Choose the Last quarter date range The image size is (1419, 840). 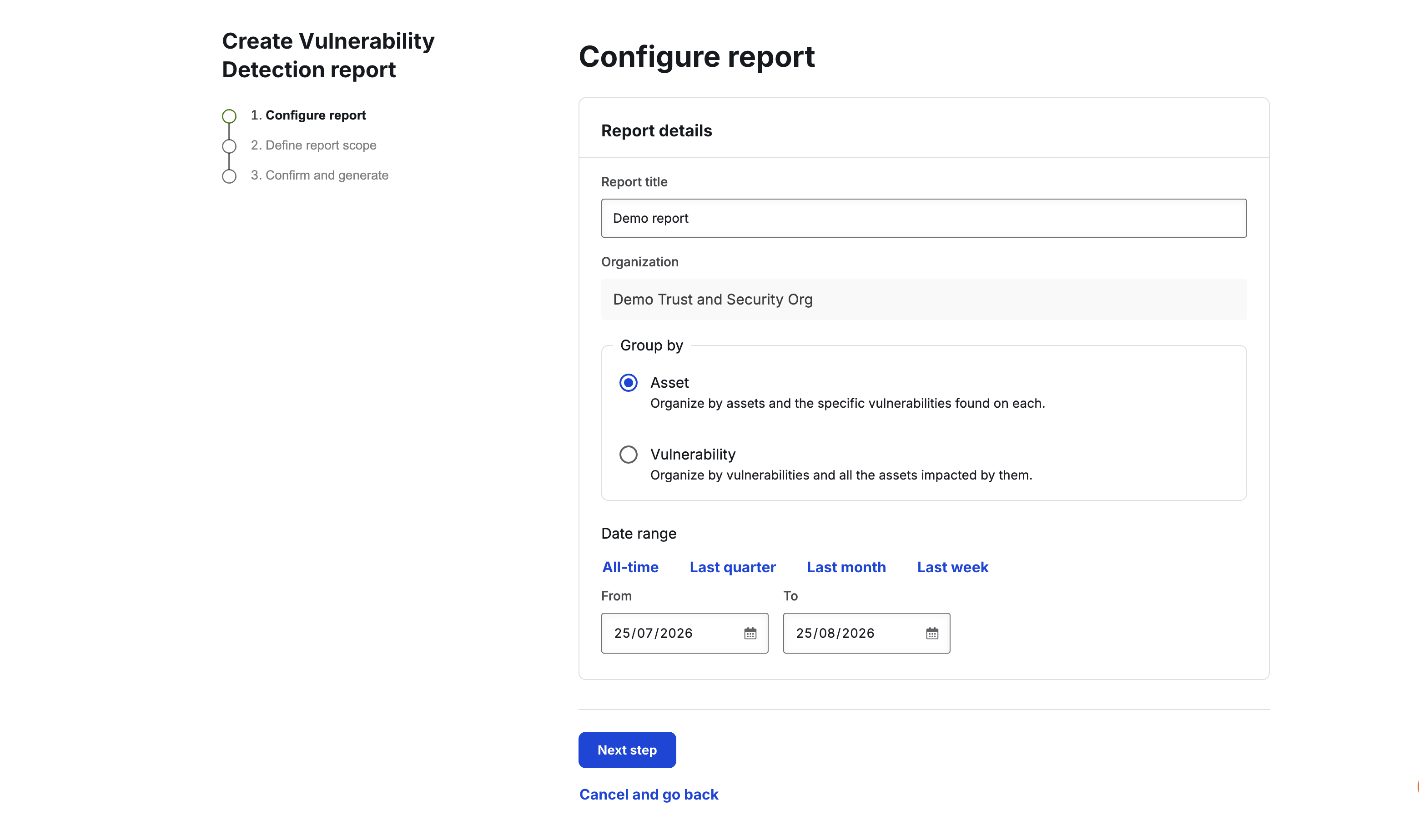point(732,567)
